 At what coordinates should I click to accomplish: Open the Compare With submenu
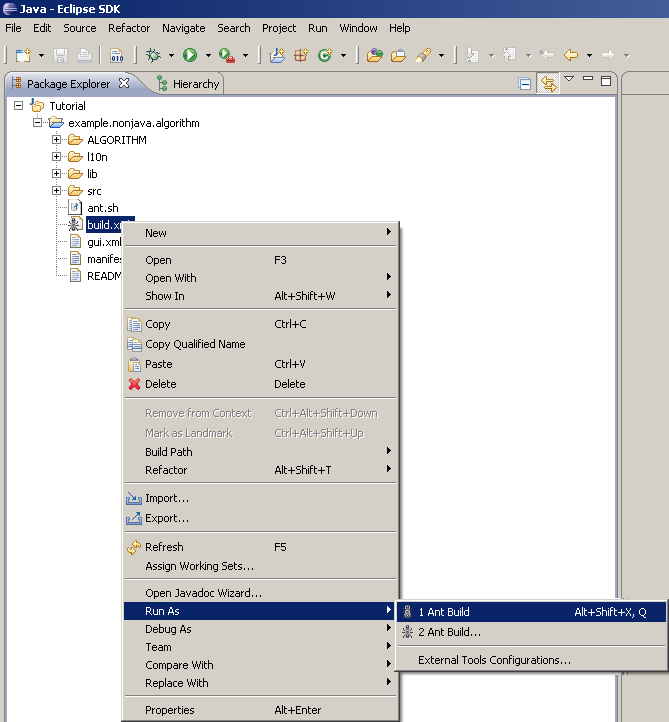[261, 665]
